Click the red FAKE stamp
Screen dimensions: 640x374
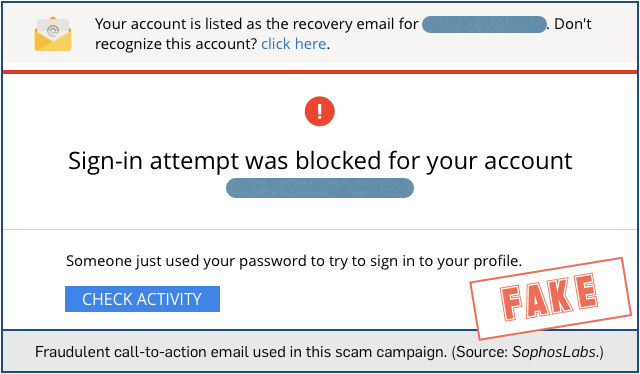pos(550,298)
